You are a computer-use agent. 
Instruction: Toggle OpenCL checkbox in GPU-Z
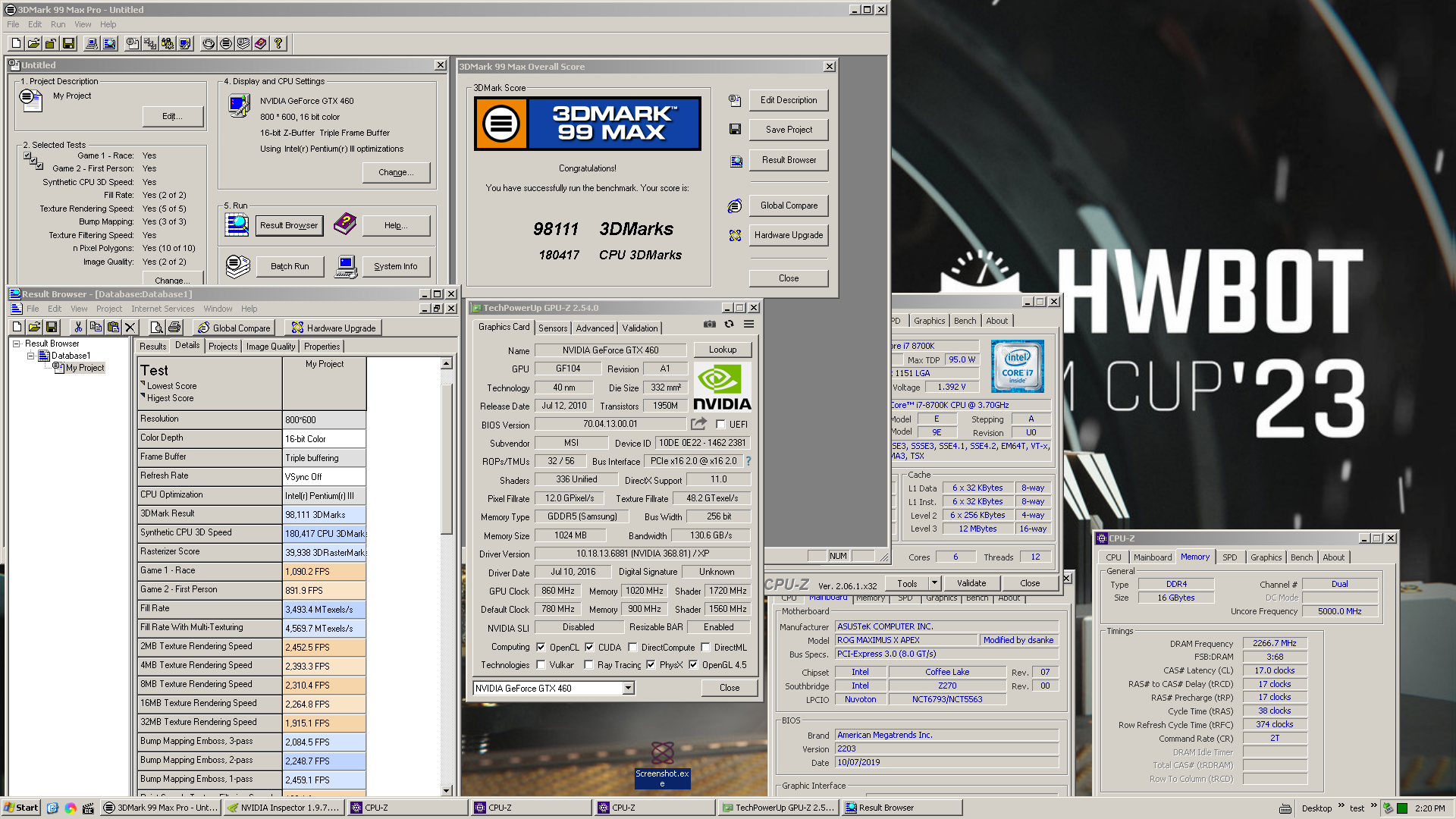pos(541,648)
